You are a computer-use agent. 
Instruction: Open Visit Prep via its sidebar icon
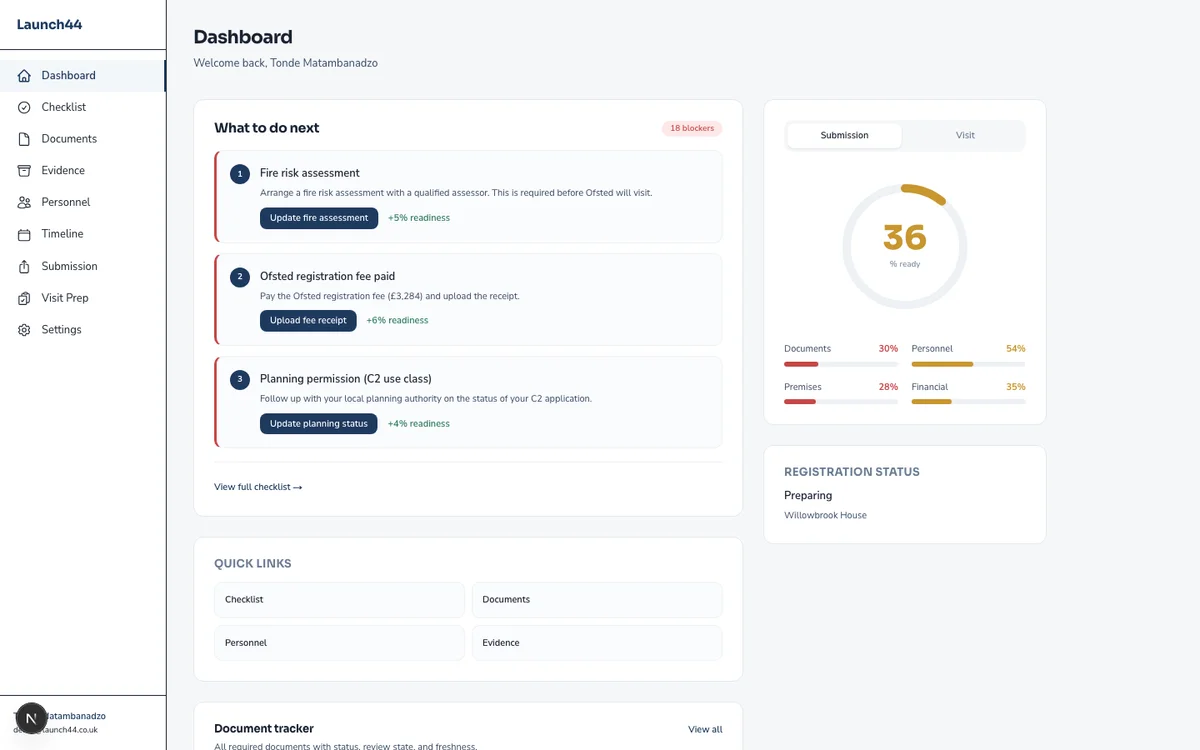23,298
